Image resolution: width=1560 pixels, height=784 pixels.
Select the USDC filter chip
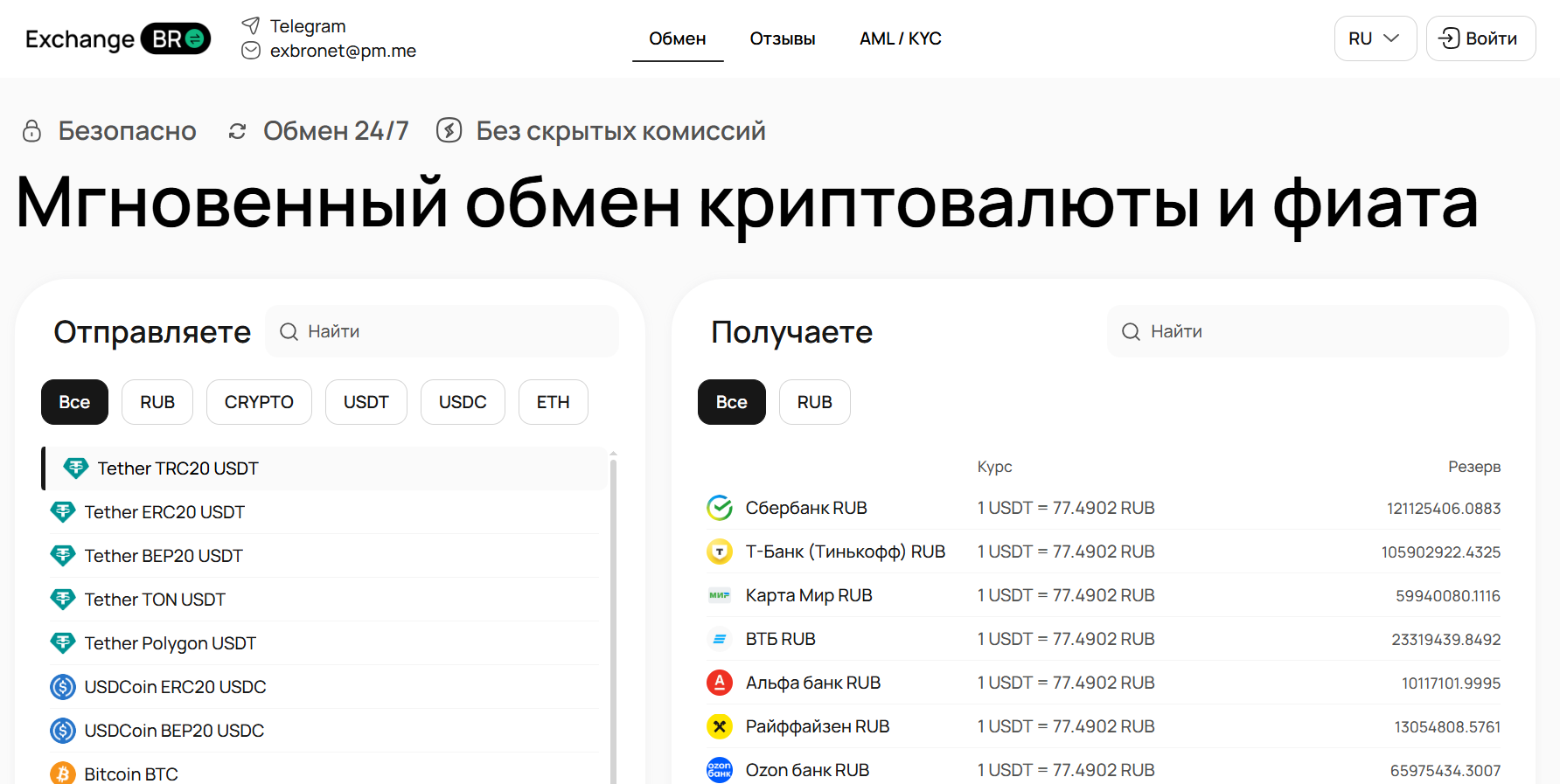pos(463,402)
